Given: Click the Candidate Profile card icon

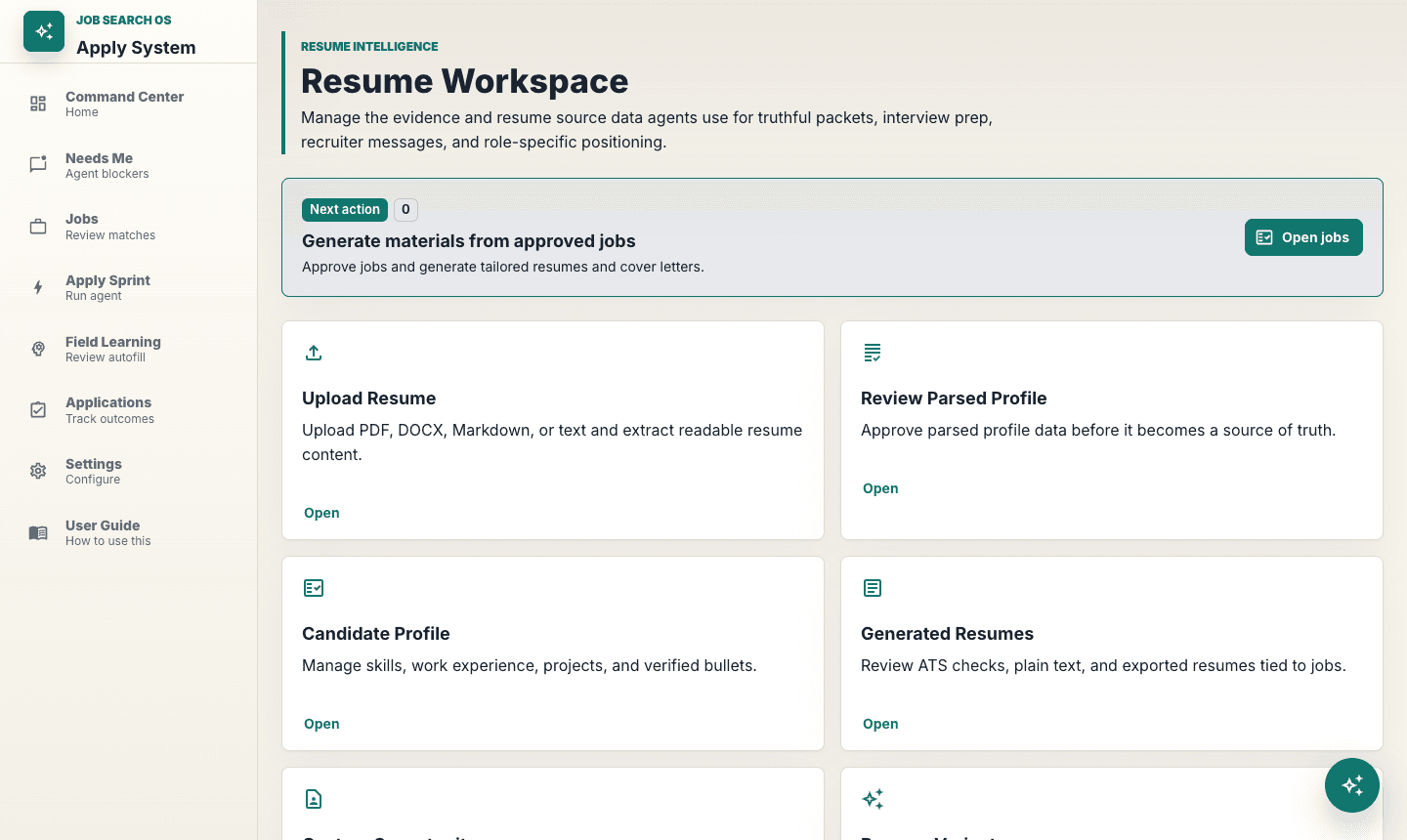Looking at the screenshot, I should pos(314,588).
